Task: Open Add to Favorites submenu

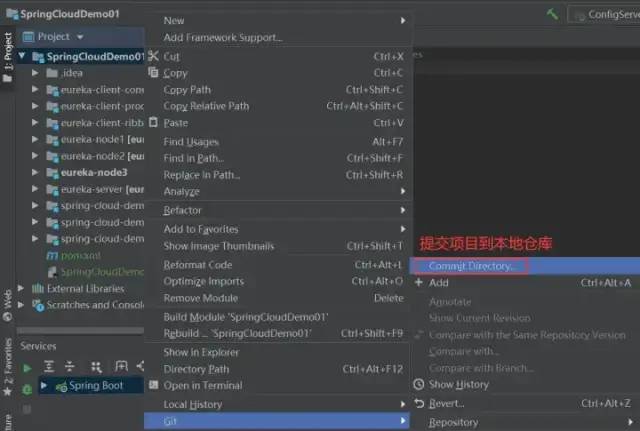Action: click(279, 229)
